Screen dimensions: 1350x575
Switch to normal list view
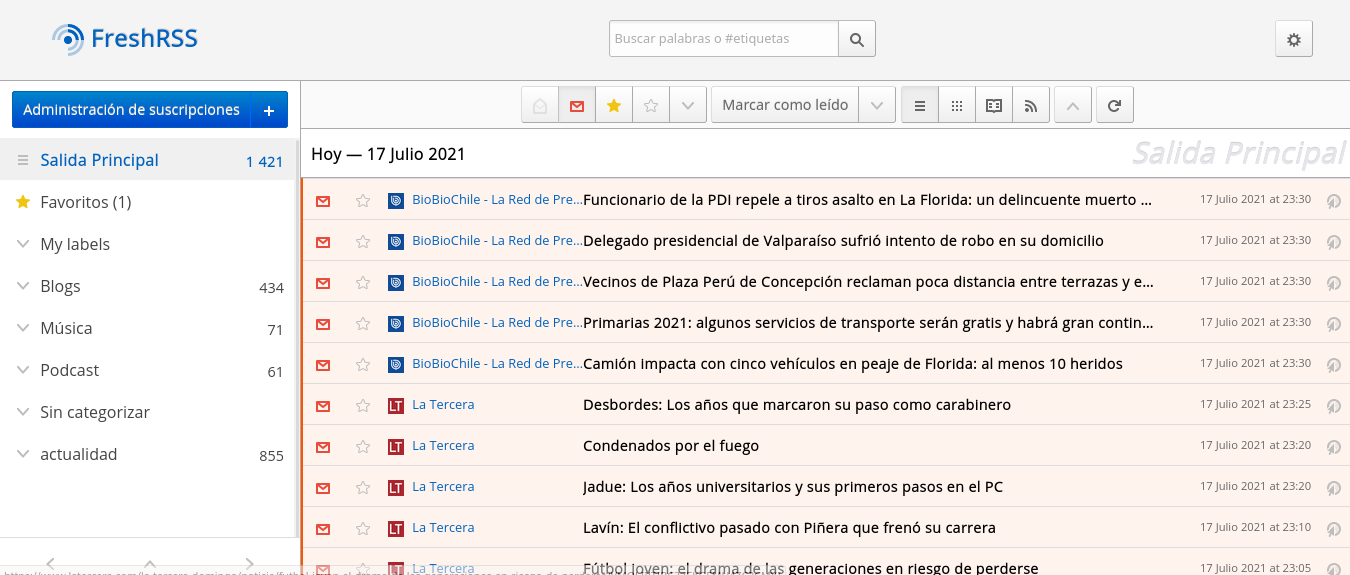pos(920,105)
